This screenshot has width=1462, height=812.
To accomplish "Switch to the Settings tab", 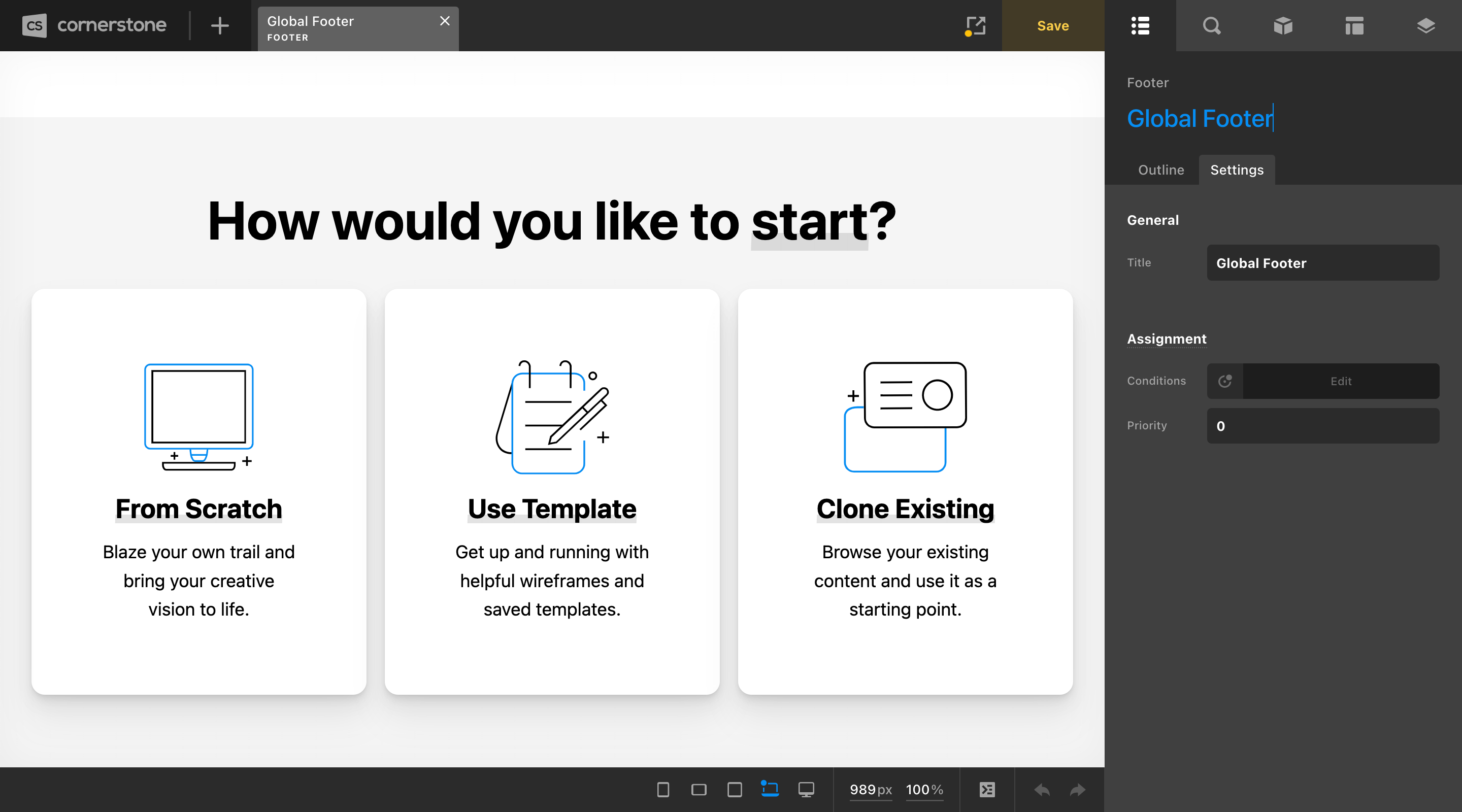I will [1237, 170].
